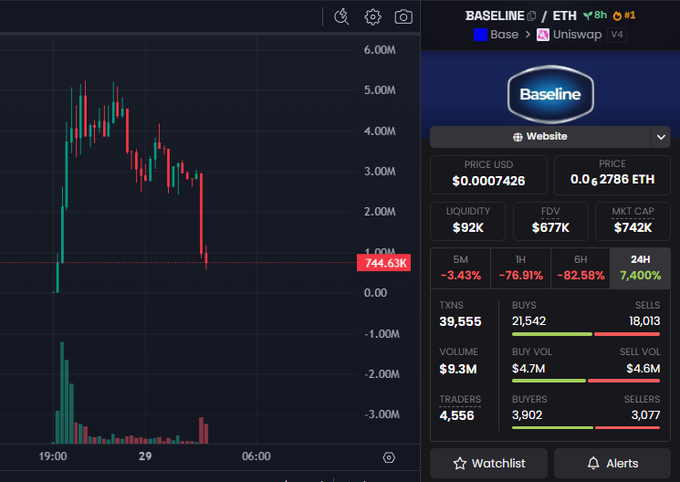This screenshot has width=680, height=482.
Task: Click the SELL VOL $4.6M value
Action: [x=643, y=368]
